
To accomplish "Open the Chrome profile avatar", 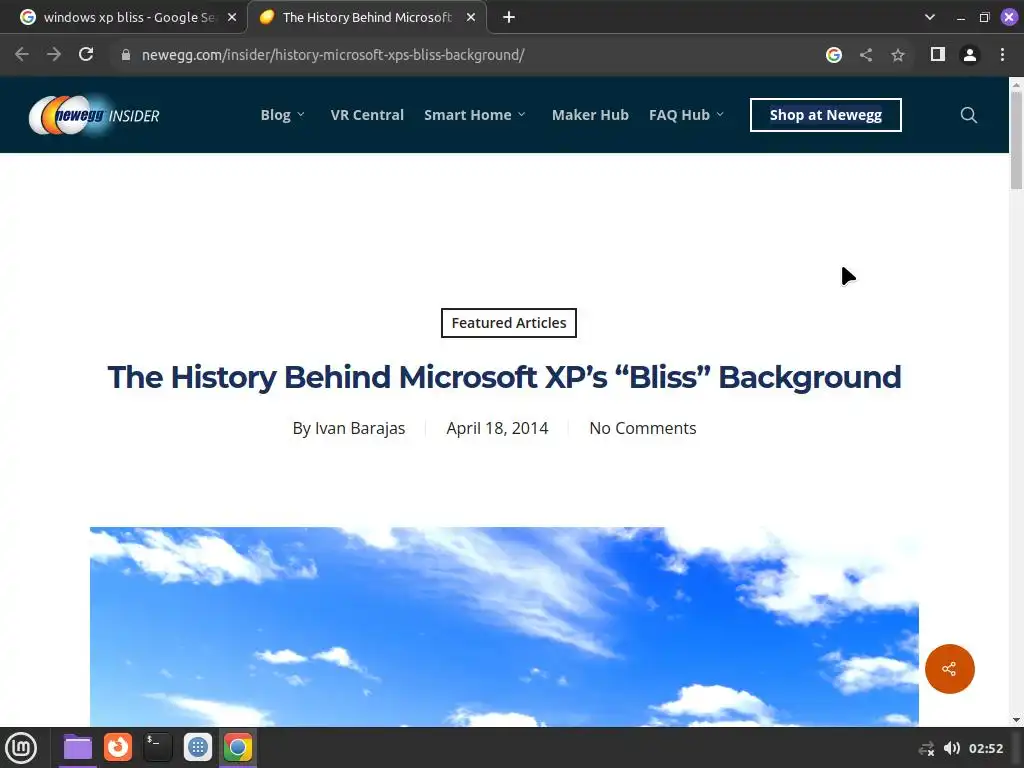I will coord(970,55).
